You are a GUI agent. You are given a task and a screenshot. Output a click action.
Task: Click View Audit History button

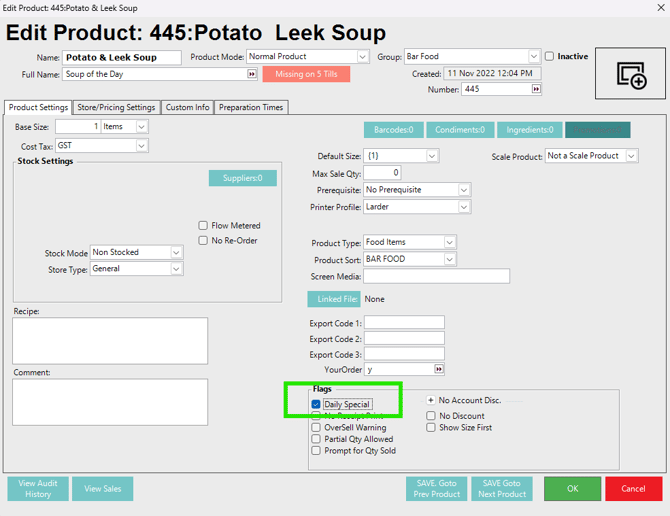pos(38,488)
